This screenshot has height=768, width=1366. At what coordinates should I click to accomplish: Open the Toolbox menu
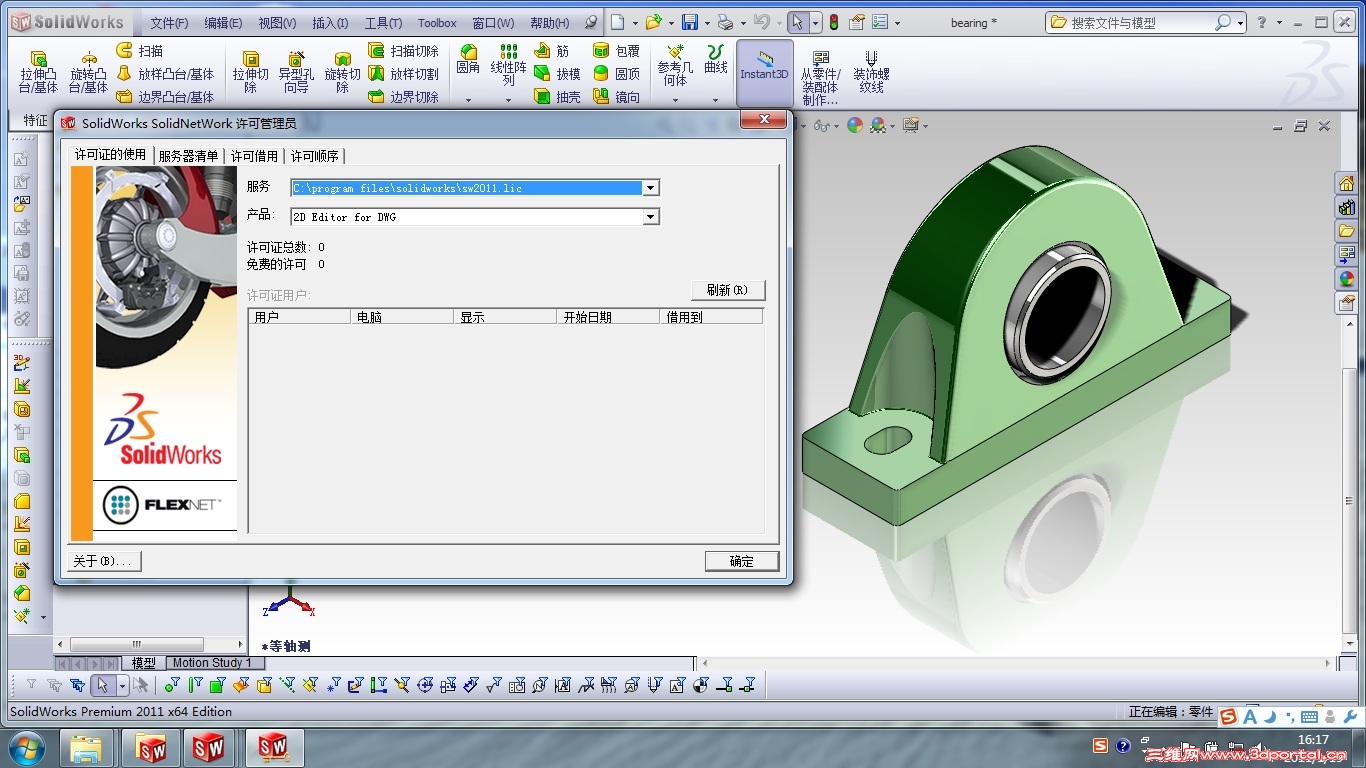click(437, 23)
